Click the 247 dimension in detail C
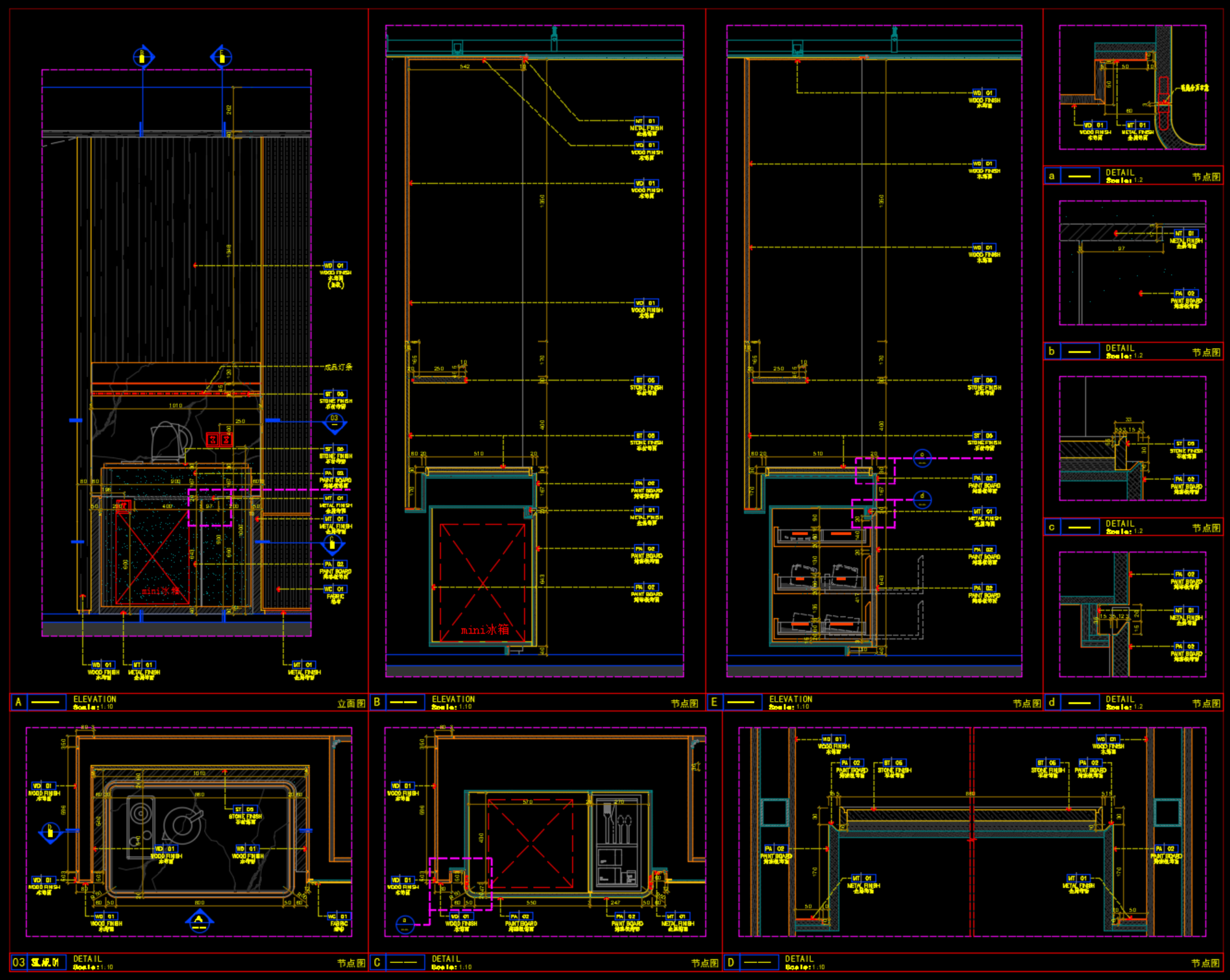 (615, 902)
